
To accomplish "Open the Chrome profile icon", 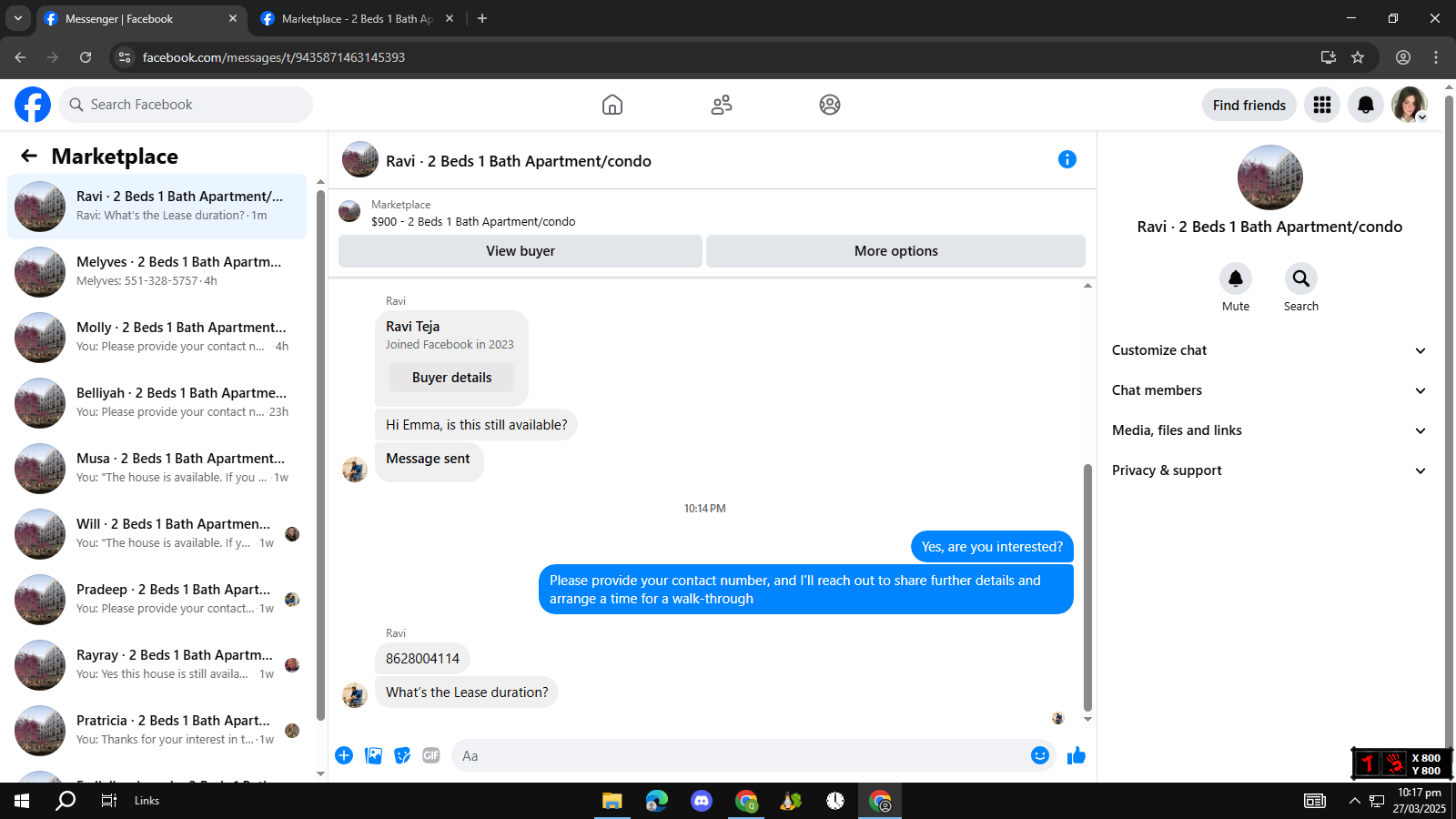I will pyautogui.click(x=1403, y=57).
